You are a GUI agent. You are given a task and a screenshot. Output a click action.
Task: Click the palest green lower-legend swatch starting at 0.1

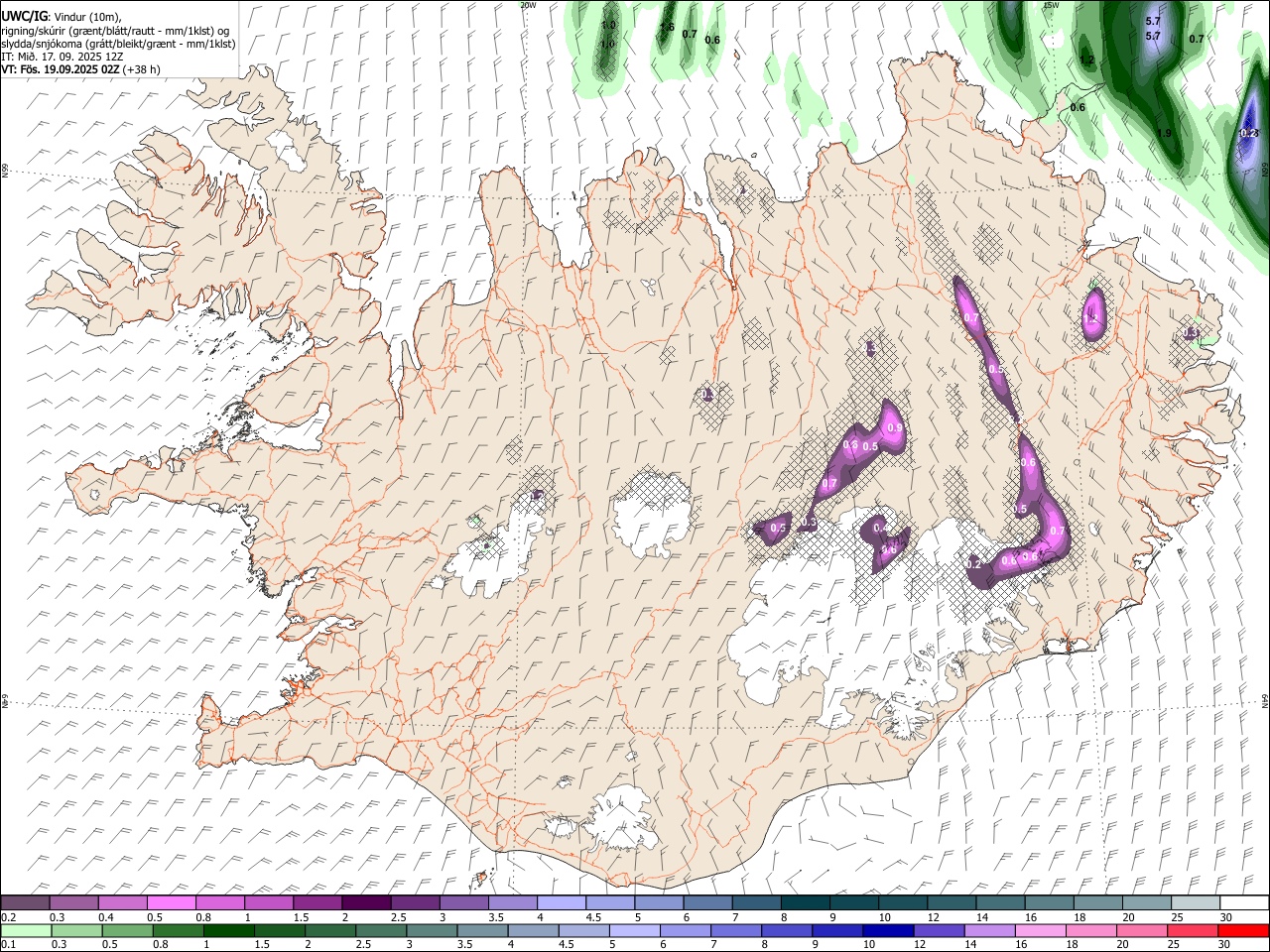point(27,930)
